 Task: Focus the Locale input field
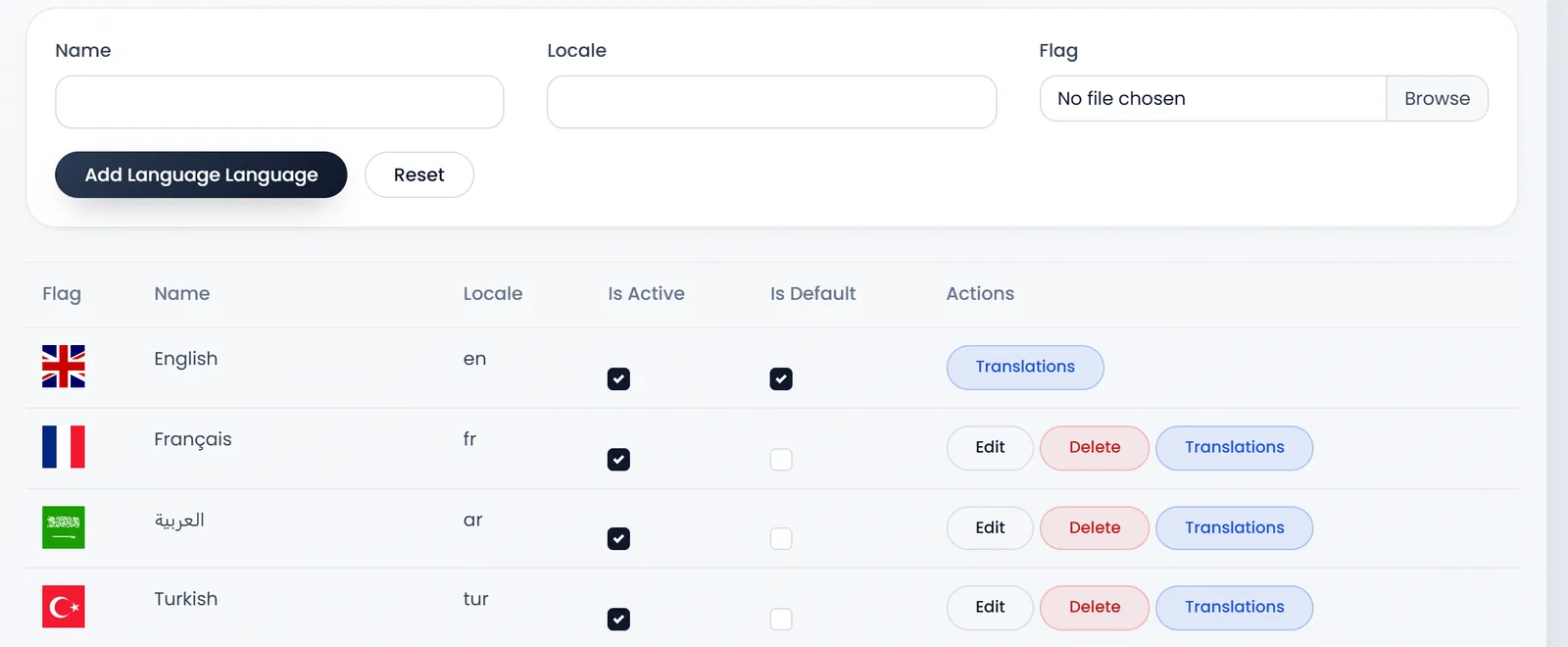(772, 102)
